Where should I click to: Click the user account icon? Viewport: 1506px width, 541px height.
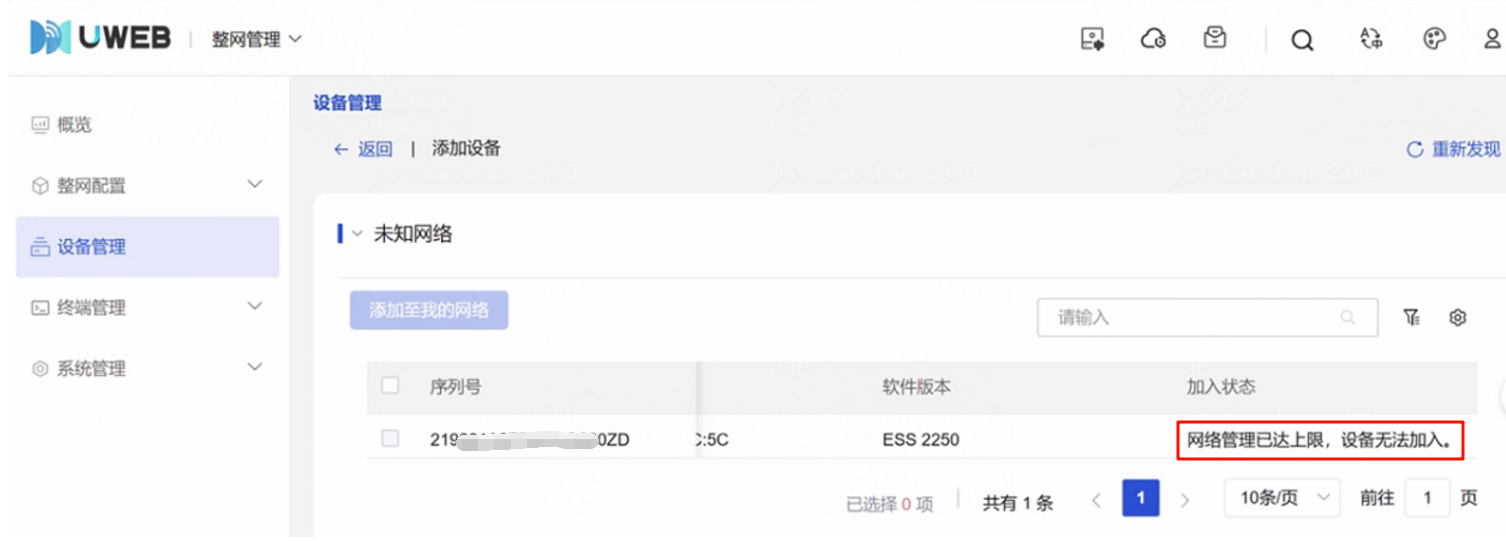coord(1492,39)
